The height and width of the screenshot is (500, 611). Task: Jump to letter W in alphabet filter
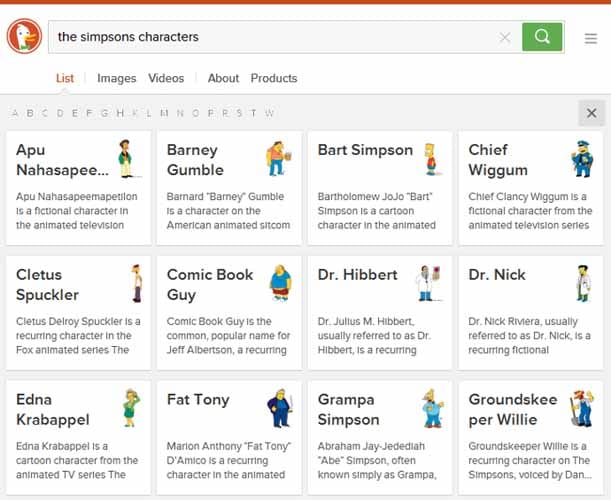[269, 113]
